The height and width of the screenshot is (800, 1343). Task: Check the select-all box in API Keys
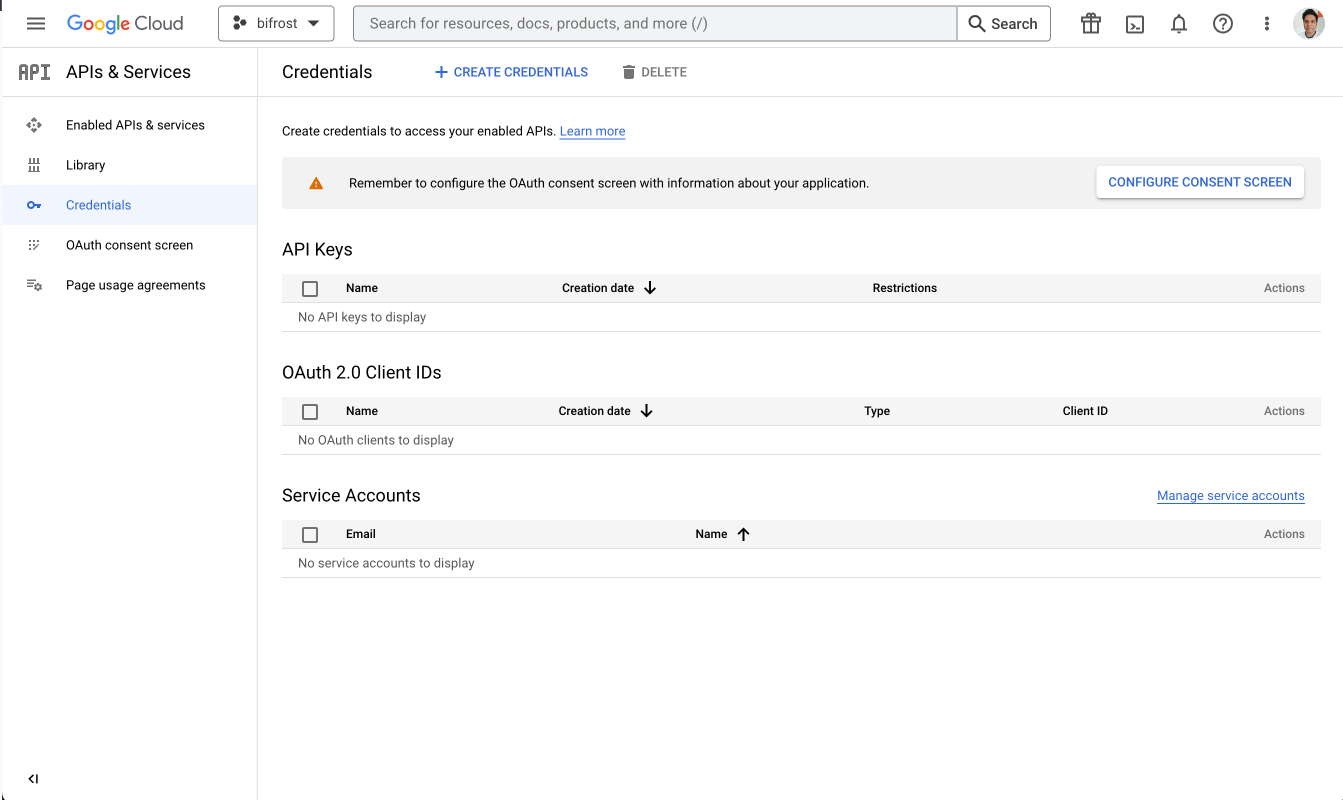310,288
